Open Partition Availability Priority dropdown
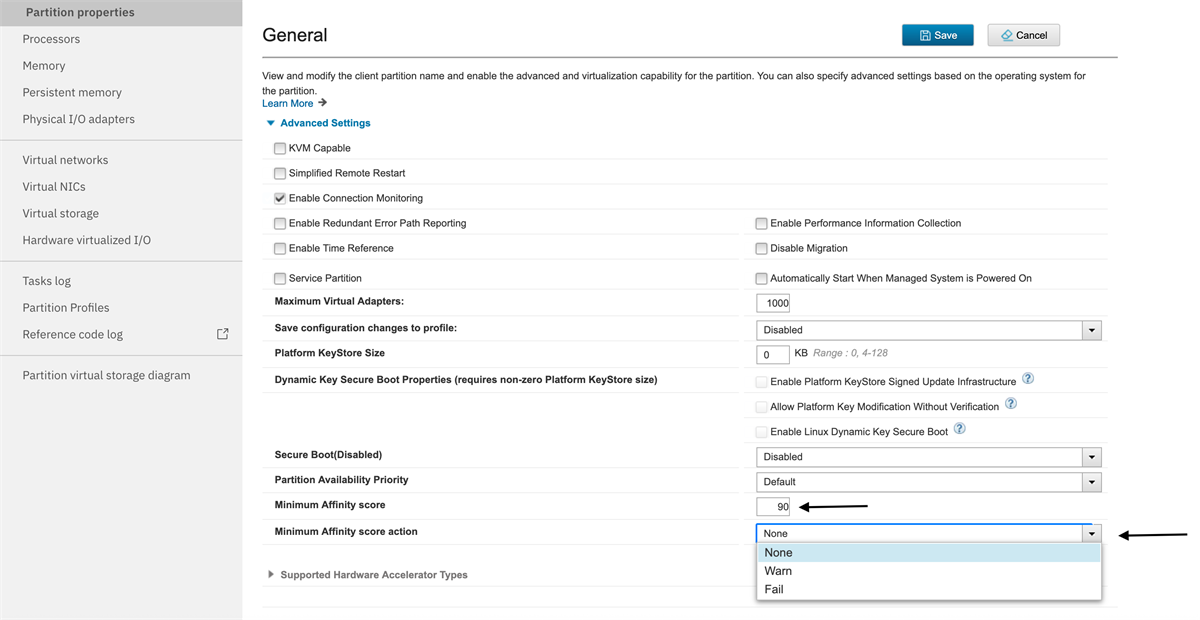This screenshot has width=1200, height=620. (929, 482)
